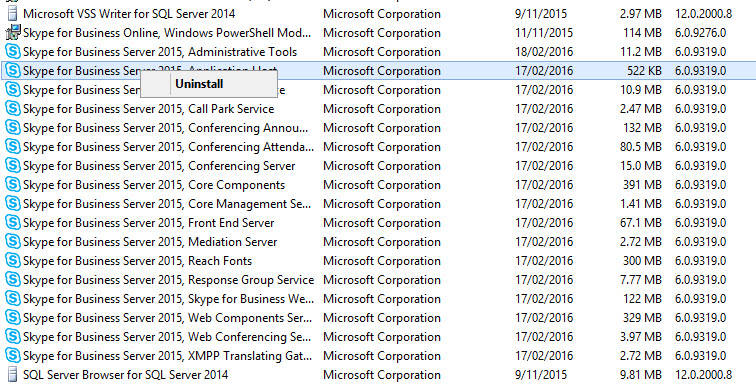
Task: Select Skype for Business Server 2015, Administrative Tools
Action: point(160,52)
